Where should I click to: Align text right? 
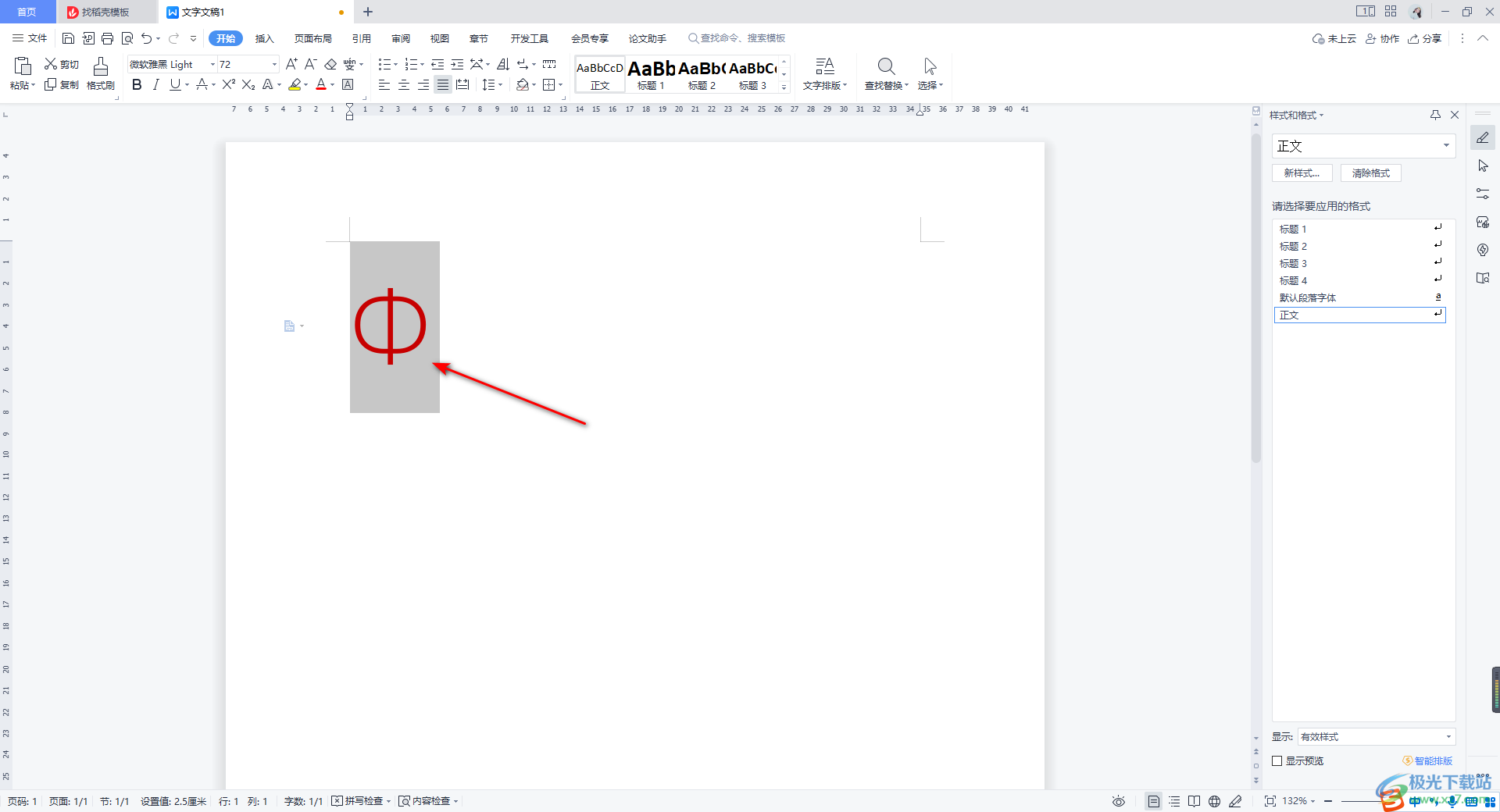423,84
